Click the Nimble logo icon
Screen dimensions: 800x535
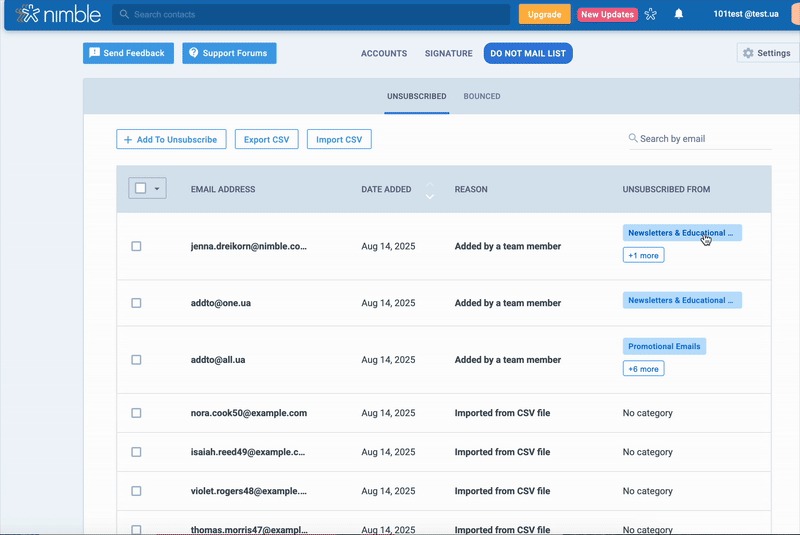point(28,14)
